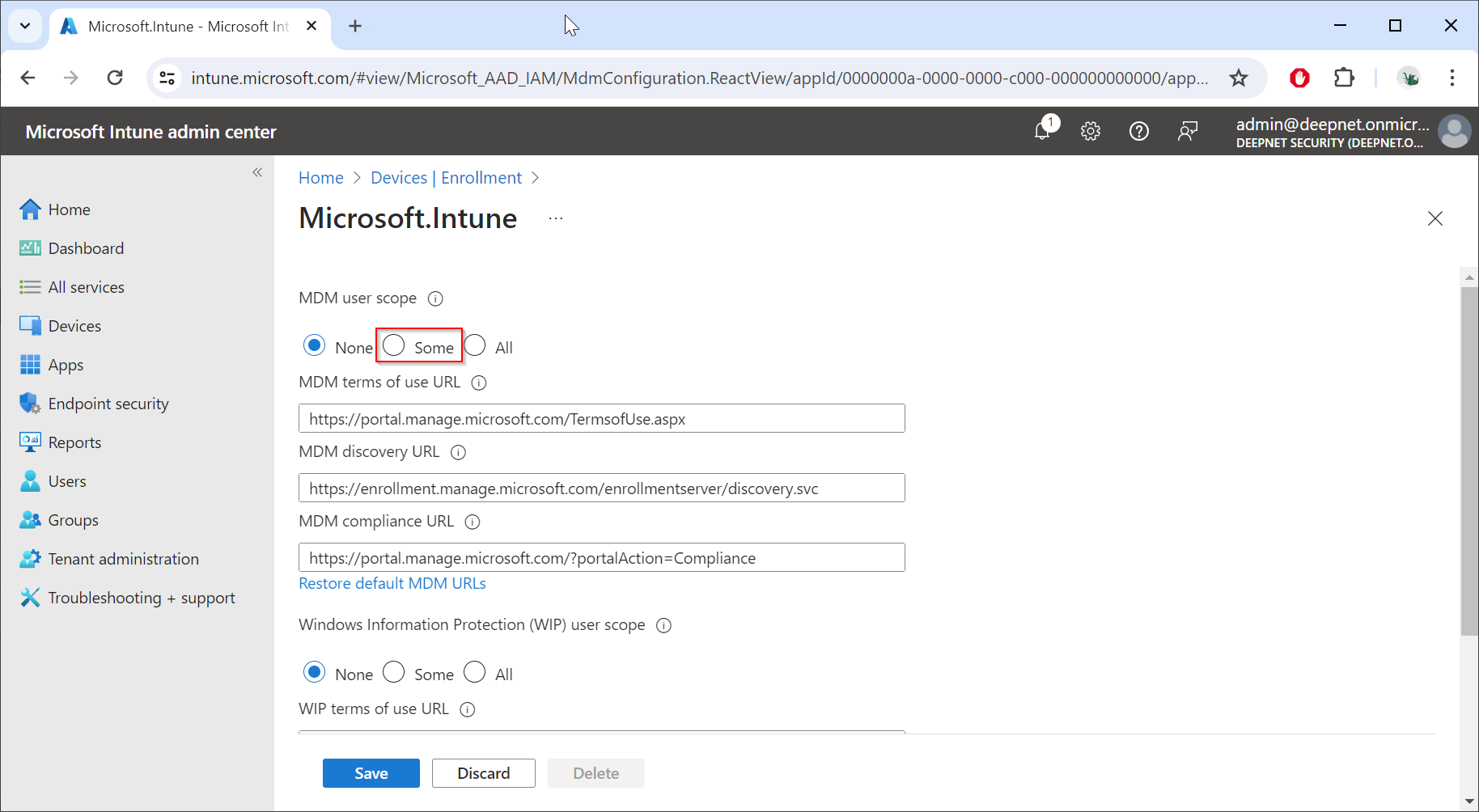The width and height of the screenshot is (1479, 812).
Task: Click the help question mark icon
Action: (x=1138, y=131)
